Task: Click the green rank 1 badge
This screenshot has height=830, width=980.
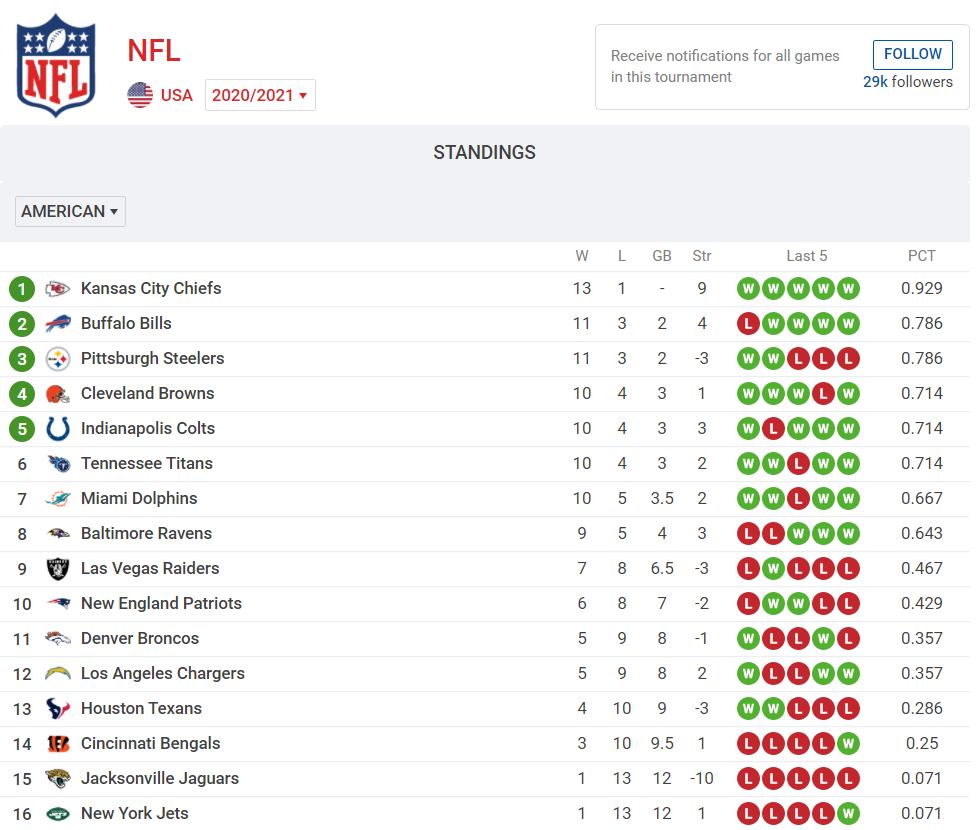Action: pos(22,289)
